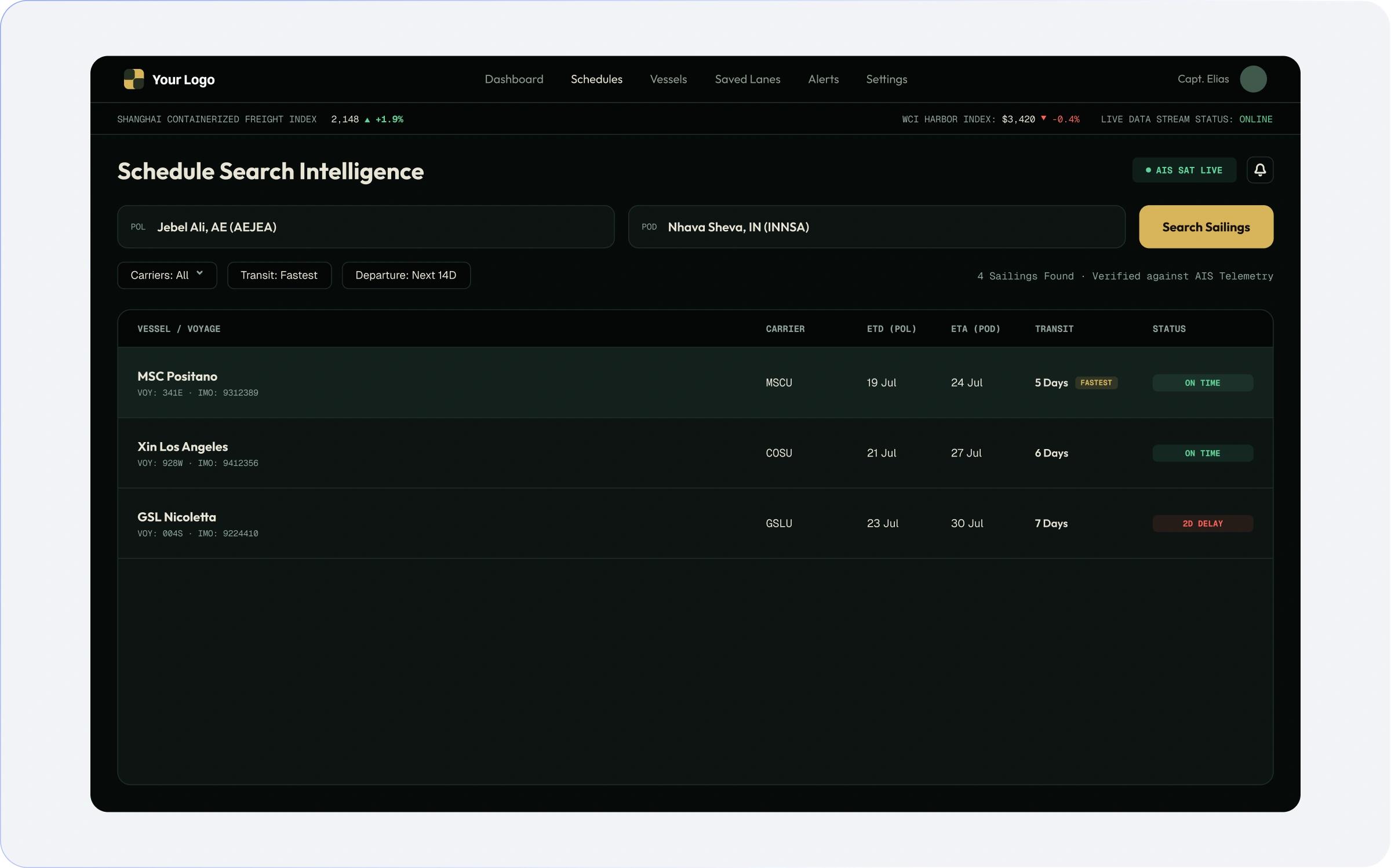Click the red down-arrow by $3,420
Image resolution: width=1391 pixels, height=868 pixels.
point(1044,118)
